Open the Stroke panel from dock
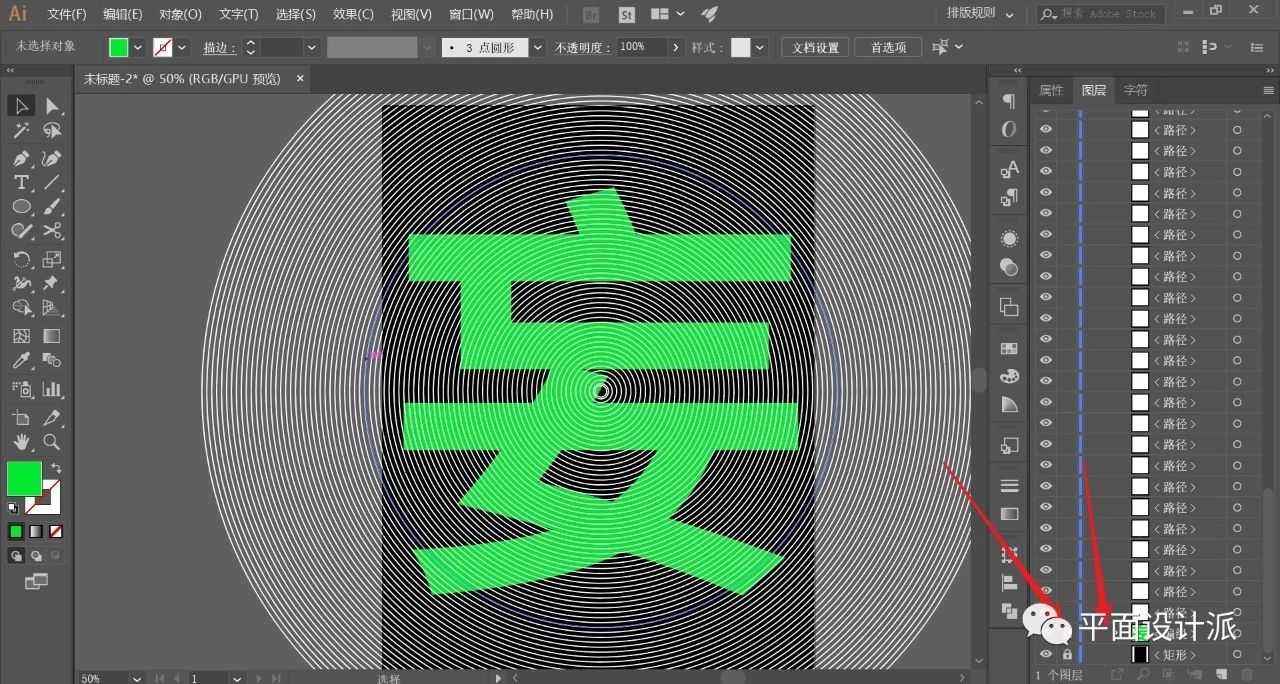Viewport: 1280px width, 684px height. [1009, 486]
